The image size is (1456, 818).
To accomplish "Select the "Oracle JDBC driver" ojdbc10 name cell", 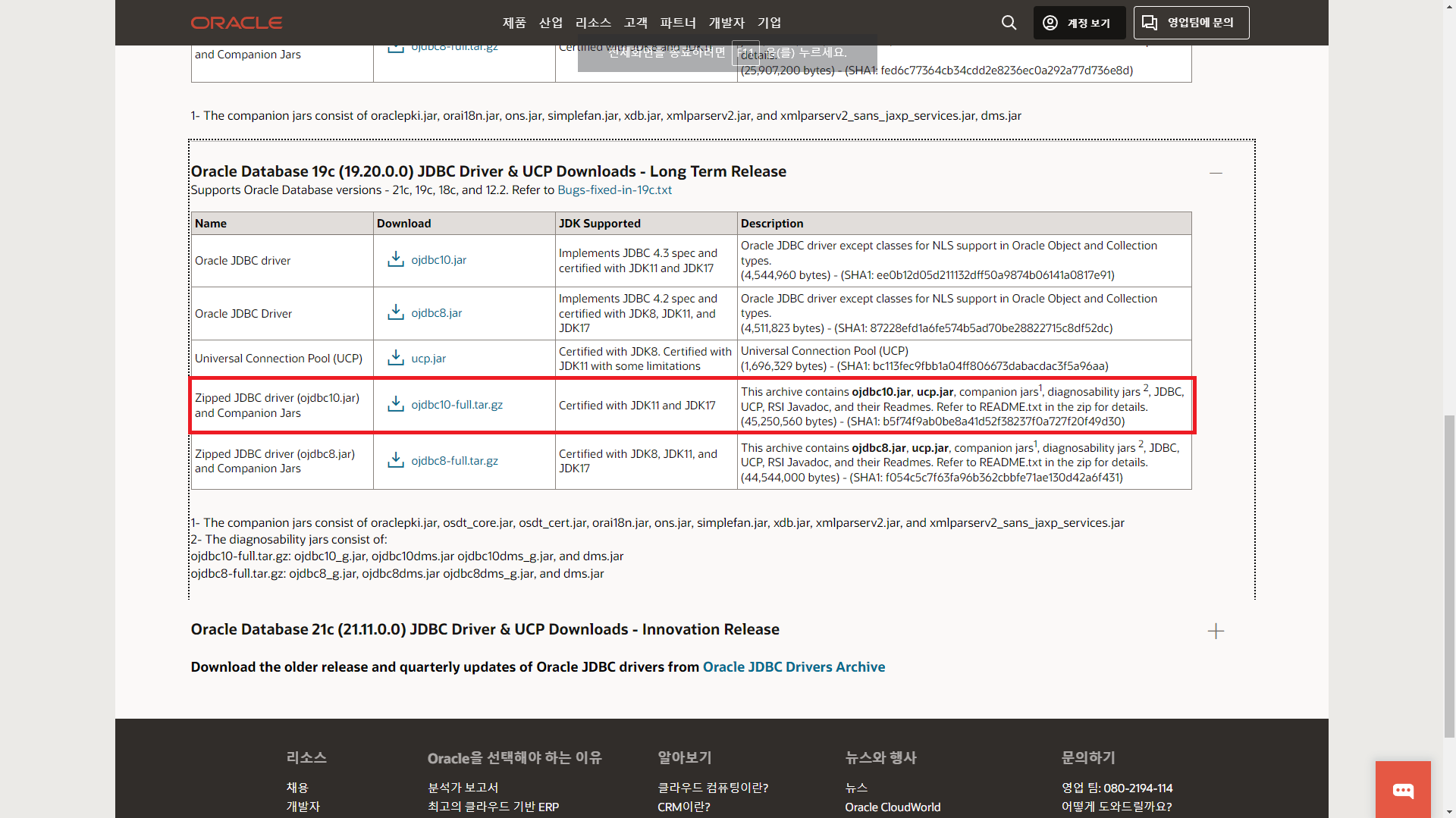I will (x=282, y=261).
